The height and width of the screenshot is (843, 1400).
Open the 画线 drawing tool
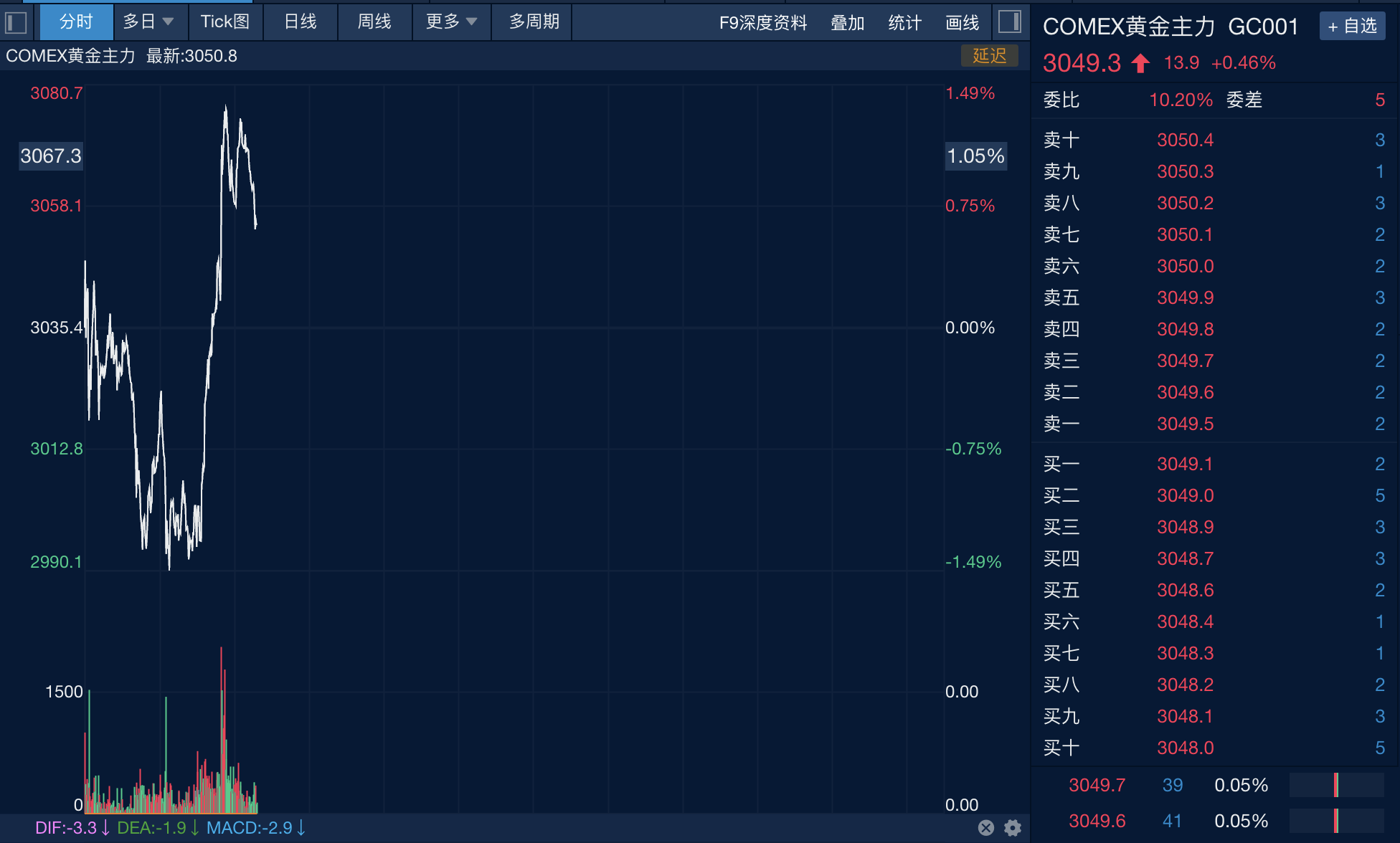(x=962, y=22)
